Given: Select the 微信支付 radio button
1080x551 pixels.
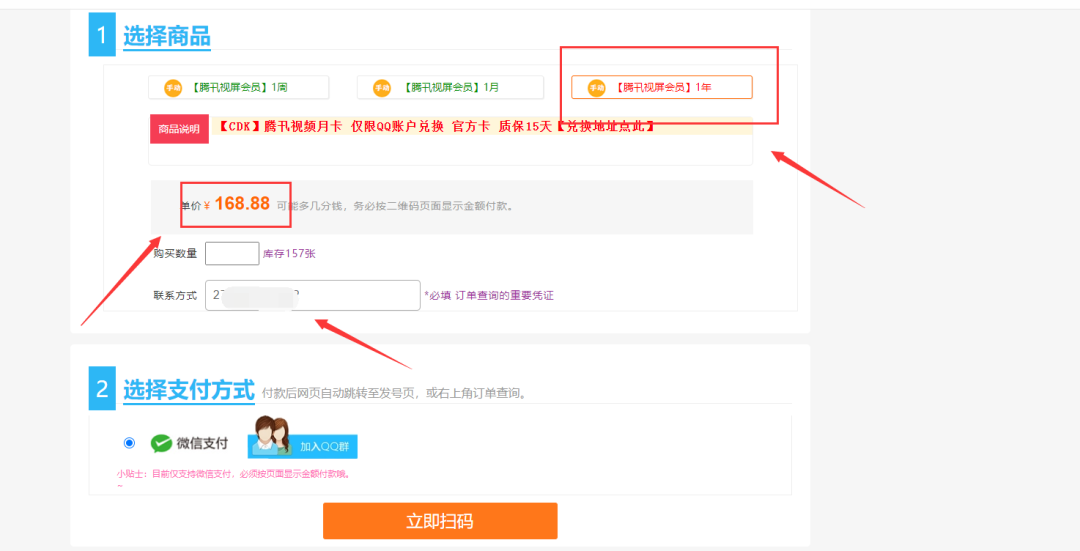Looking at the screenshot, I should click(129, 443).
